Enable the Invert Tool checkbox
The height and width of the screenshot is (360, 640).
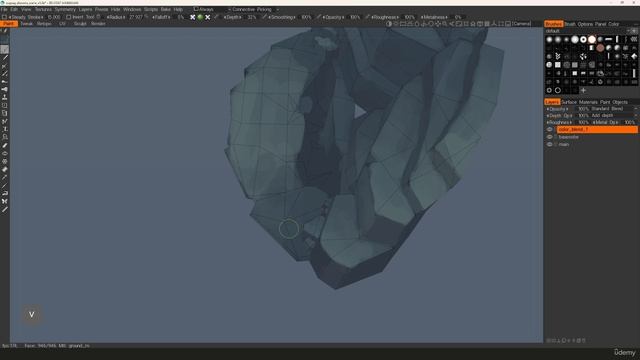tap(69, 17)
